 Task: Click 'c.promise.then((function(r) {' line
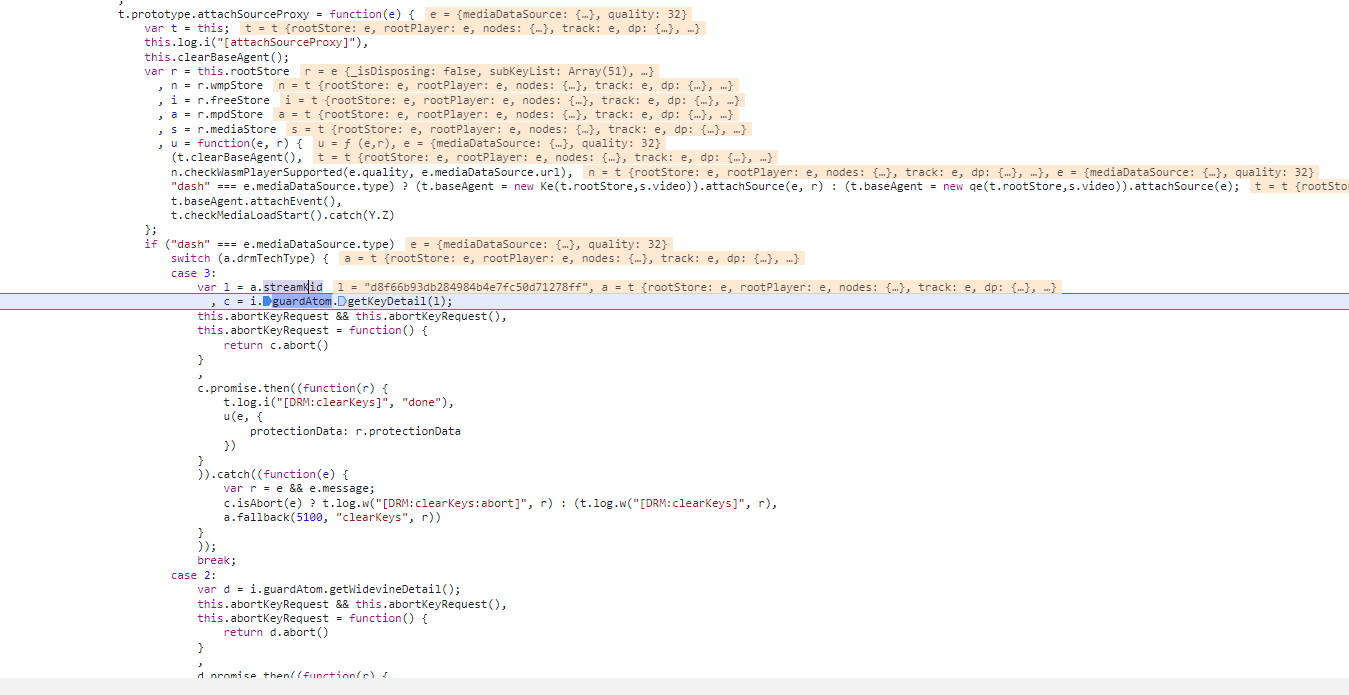(292, 388)
